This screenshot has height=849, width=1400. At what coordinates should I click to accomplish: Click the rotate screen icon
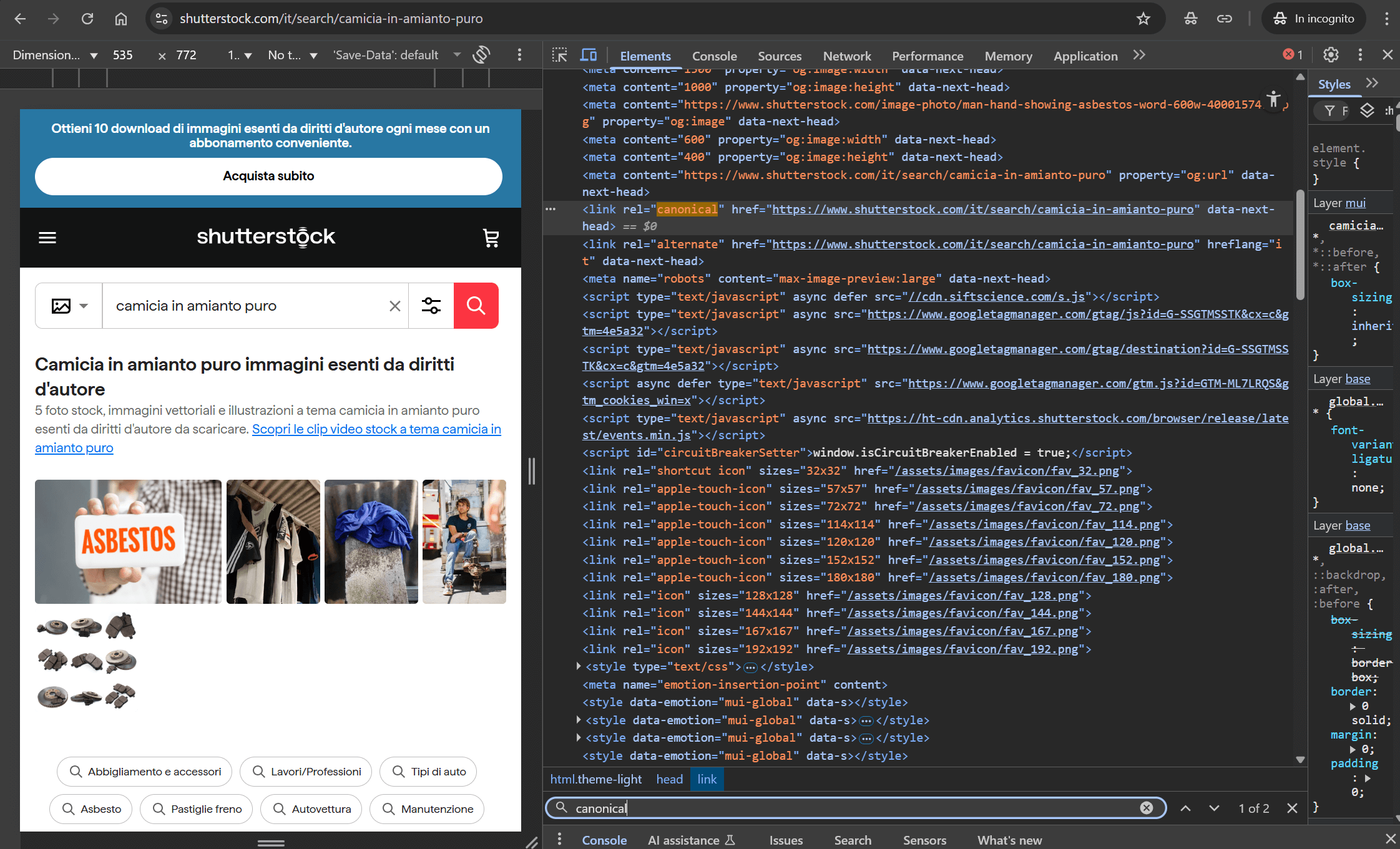[x=481, y=55]
